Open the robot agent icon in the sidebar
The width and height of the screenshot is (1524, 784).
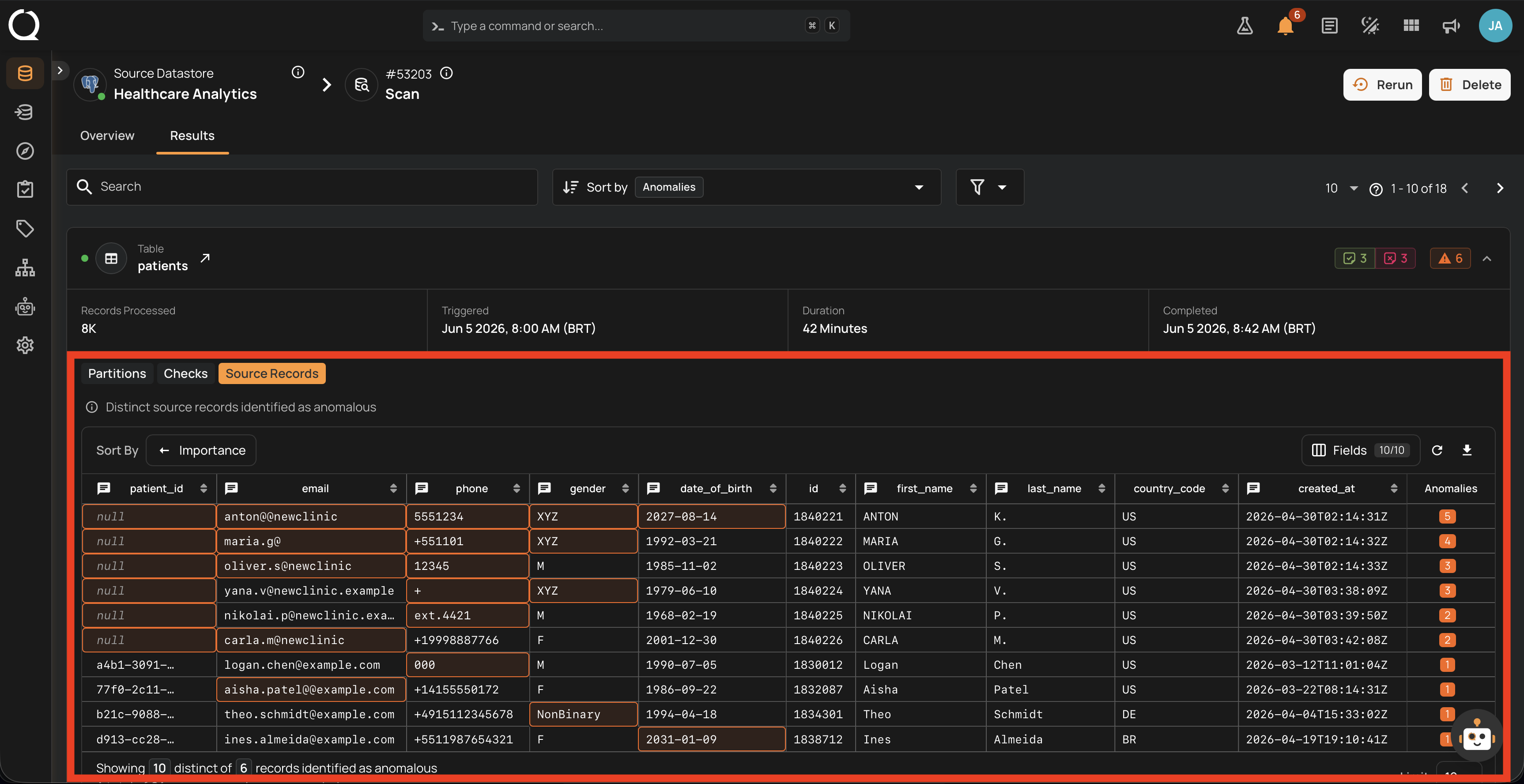coord(25,306)
